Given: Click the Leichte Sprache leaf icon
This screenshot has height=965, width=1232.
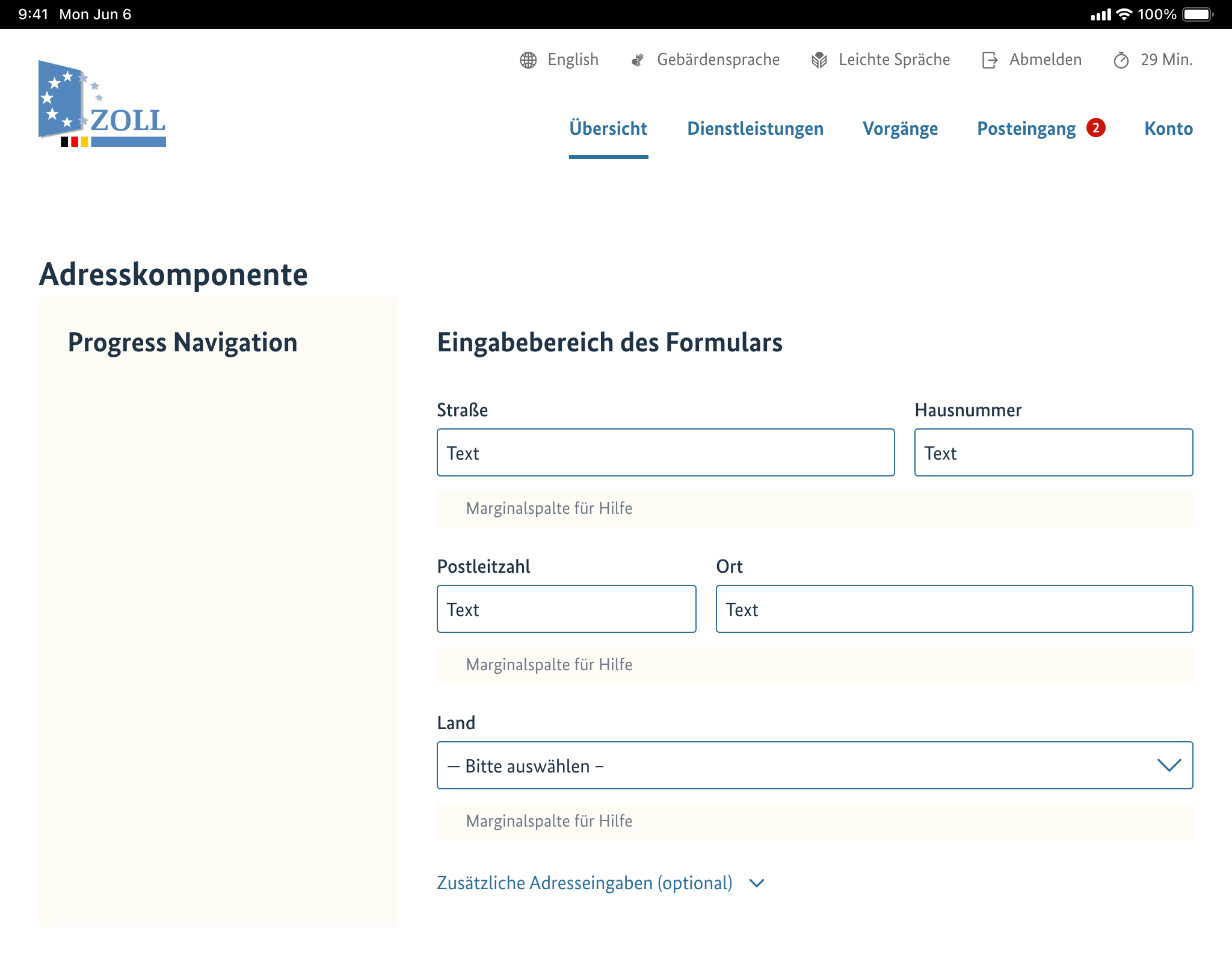Looking at the screenshot, I should coord(818,60).
